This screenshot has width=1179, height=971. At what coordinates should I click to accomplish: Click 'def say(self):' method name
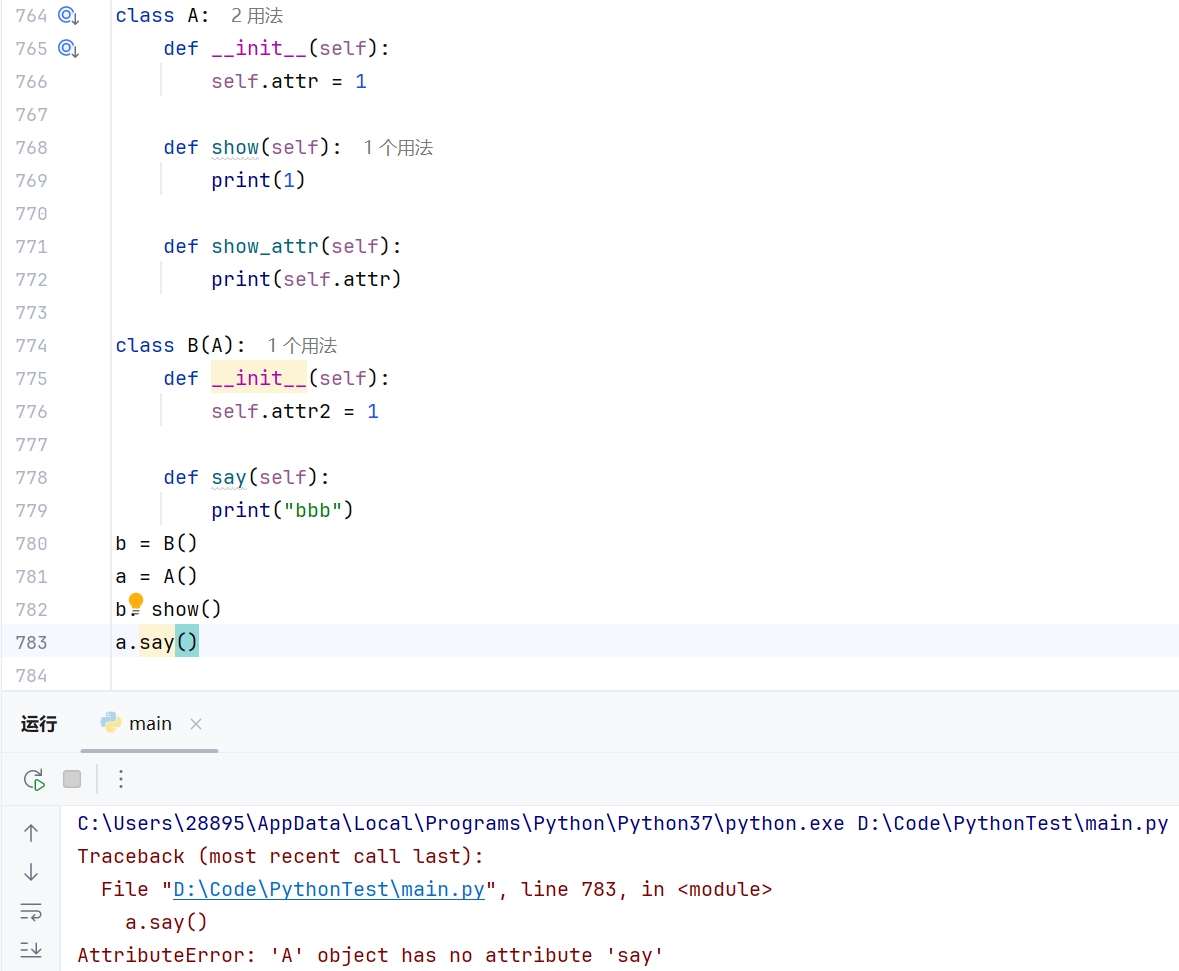coord(229,478)
